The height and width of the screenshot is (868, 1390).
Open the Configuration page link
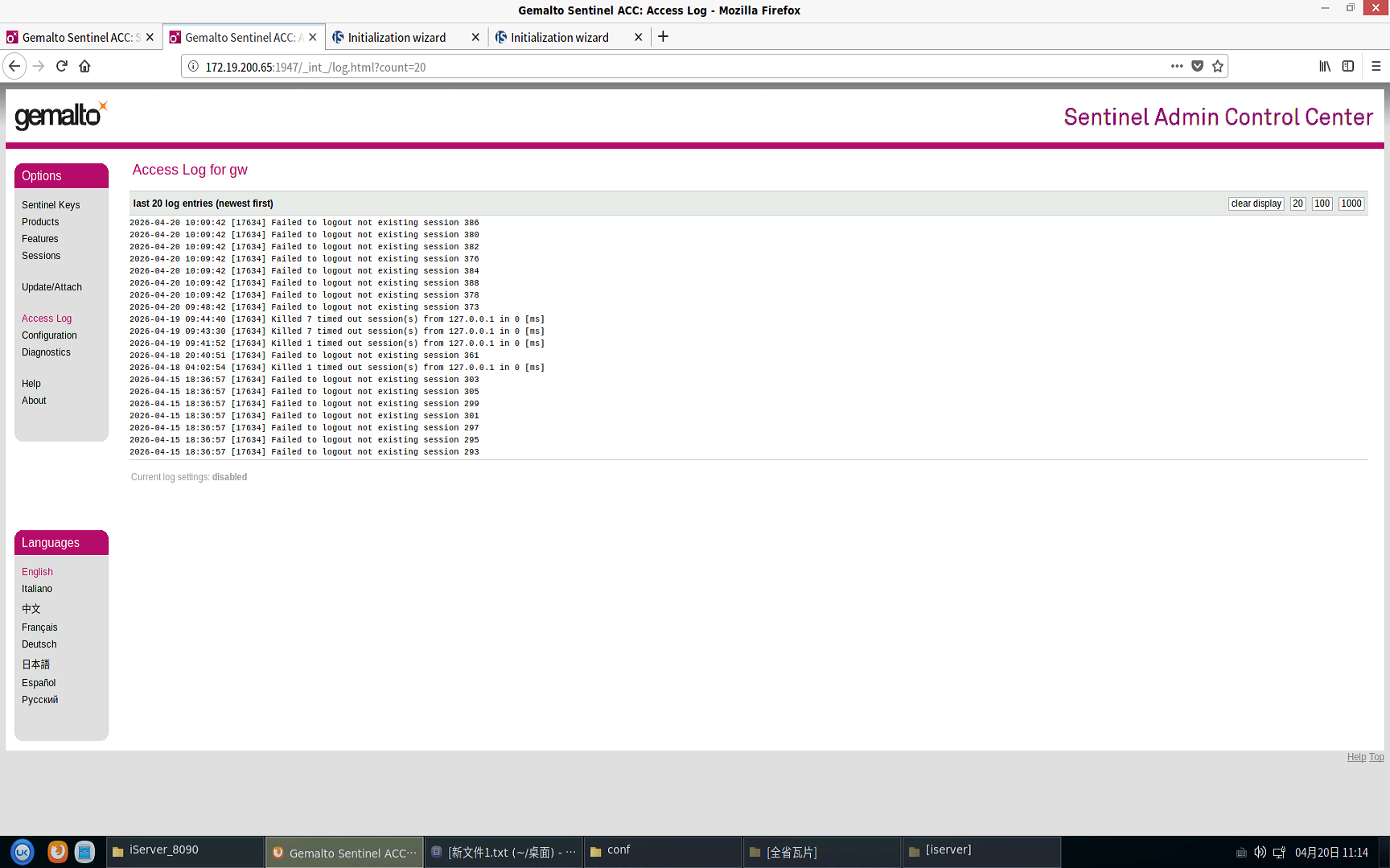coord(49,335)
